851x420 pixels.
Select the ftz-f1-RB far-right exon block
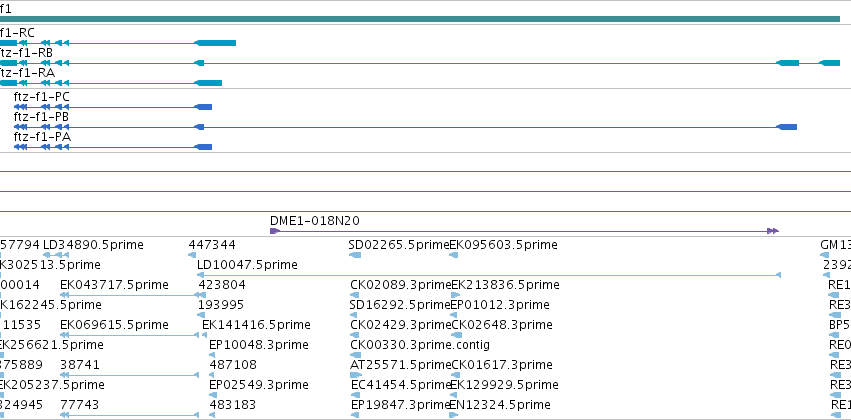click(829, 63)
